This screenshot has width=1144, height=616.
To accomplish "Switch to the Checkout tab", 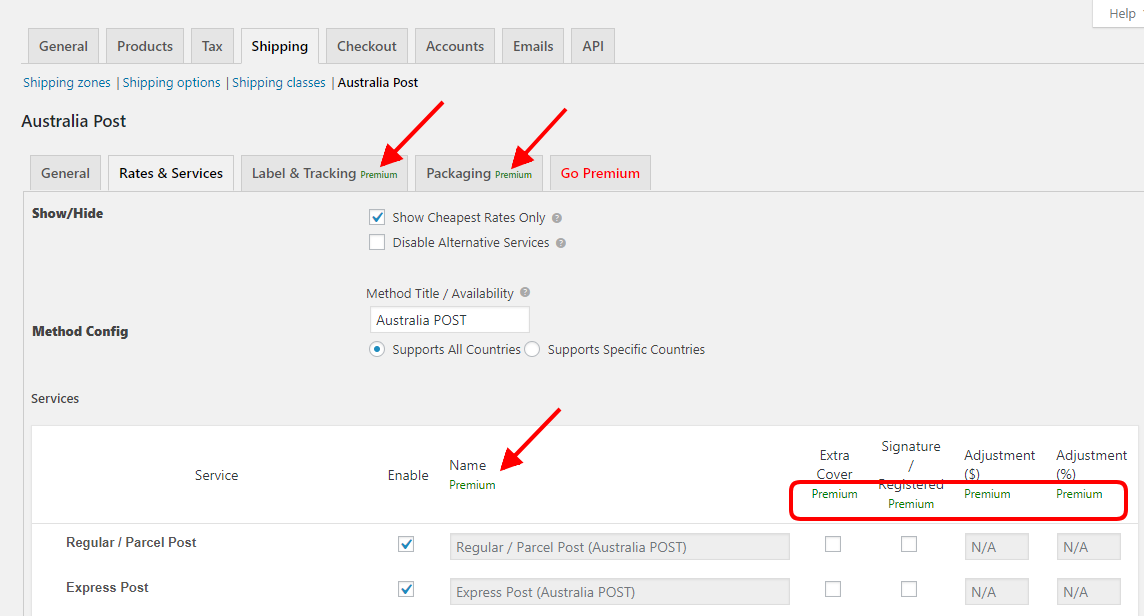I will 366,46.
